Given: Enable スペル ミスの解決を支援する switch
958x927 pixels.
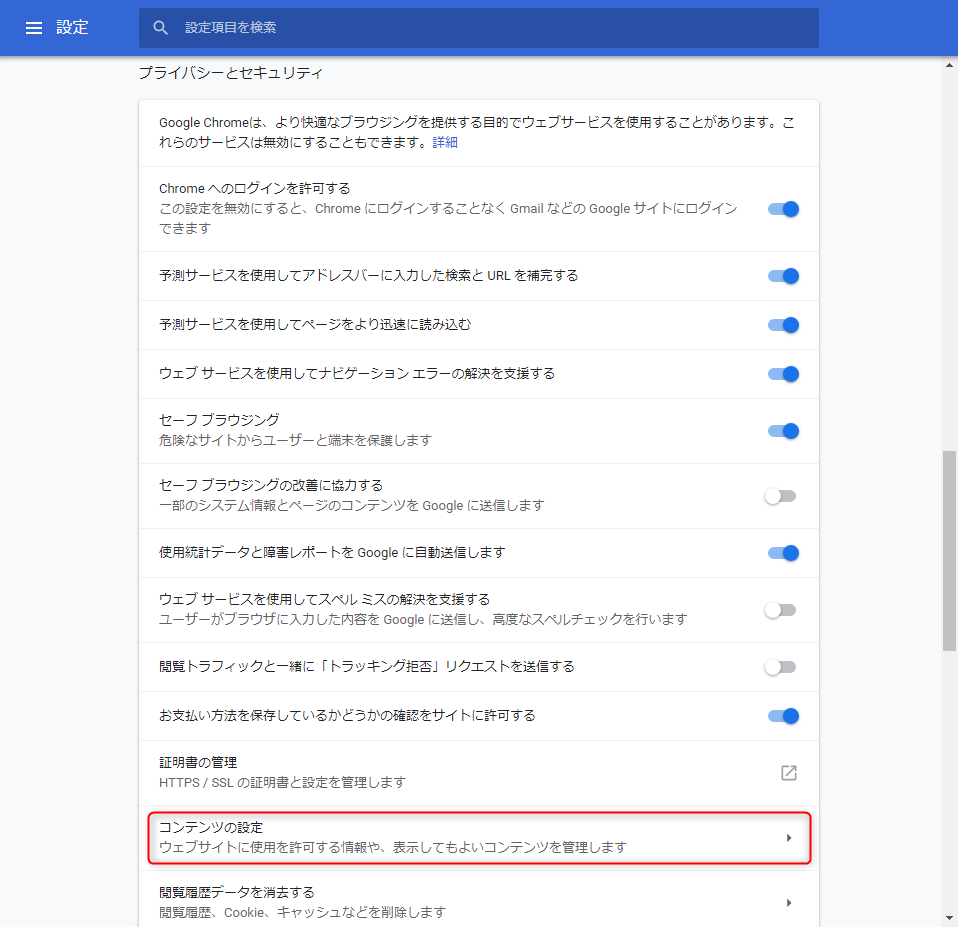Looking at the screenshot, I should click(780, 610).
